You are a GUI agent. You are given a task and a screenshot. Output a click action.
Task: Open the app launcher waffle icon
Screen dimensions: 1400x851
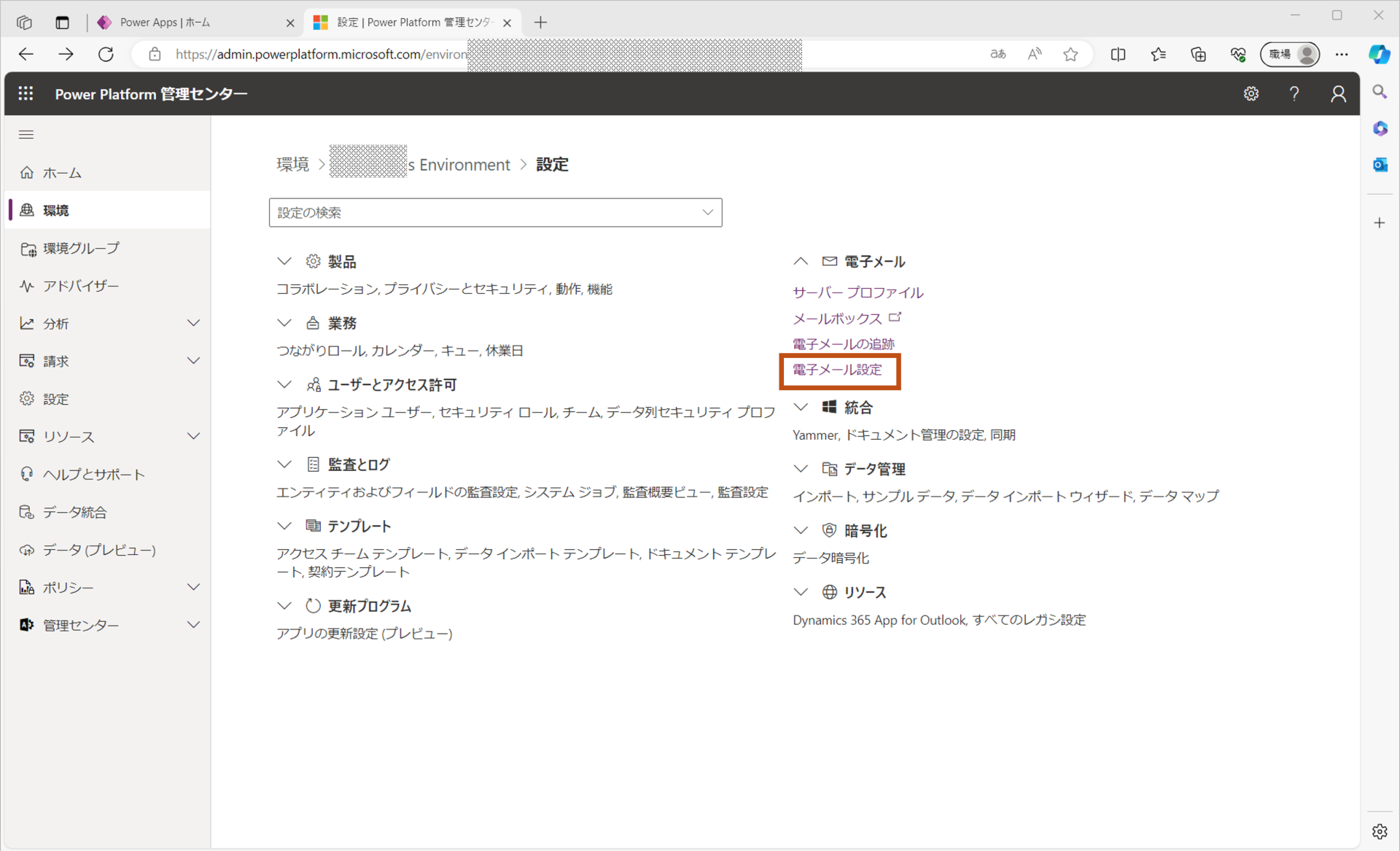pos(26,93)
